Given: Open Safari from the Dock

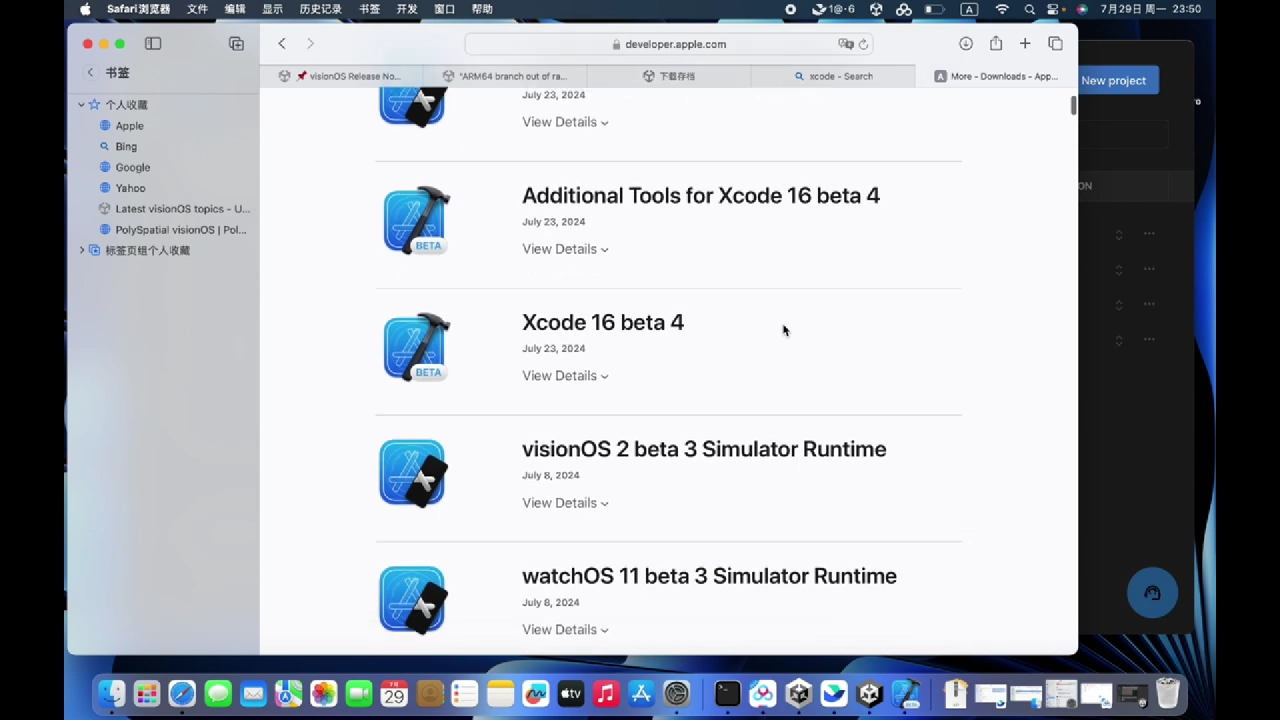Looking at the screenshot, I should pyautogui.click(x=182, y=693).
